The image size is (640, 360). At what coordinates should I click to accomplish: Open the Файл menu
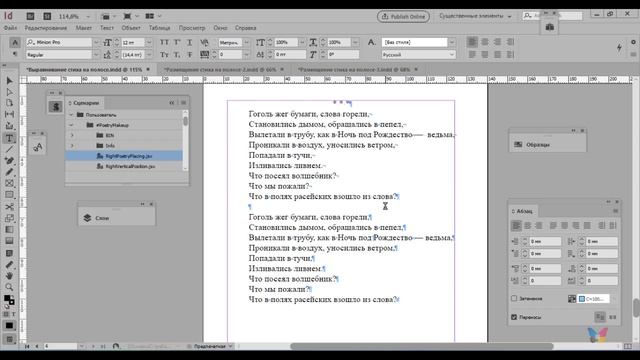pos(10,28)
